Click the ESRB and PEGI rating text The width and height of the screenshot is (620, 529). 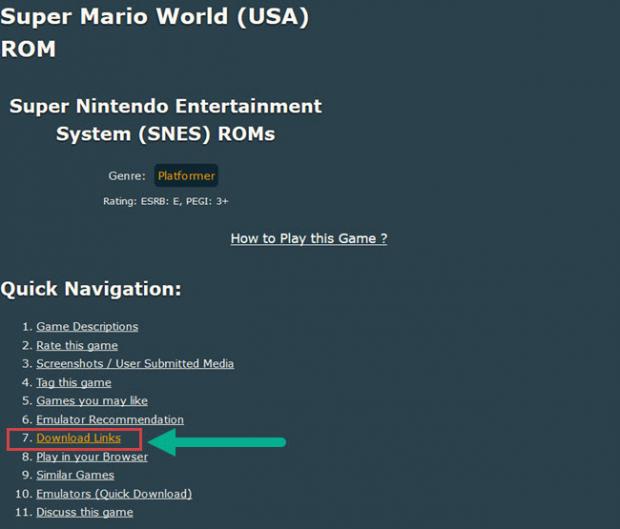166,201
